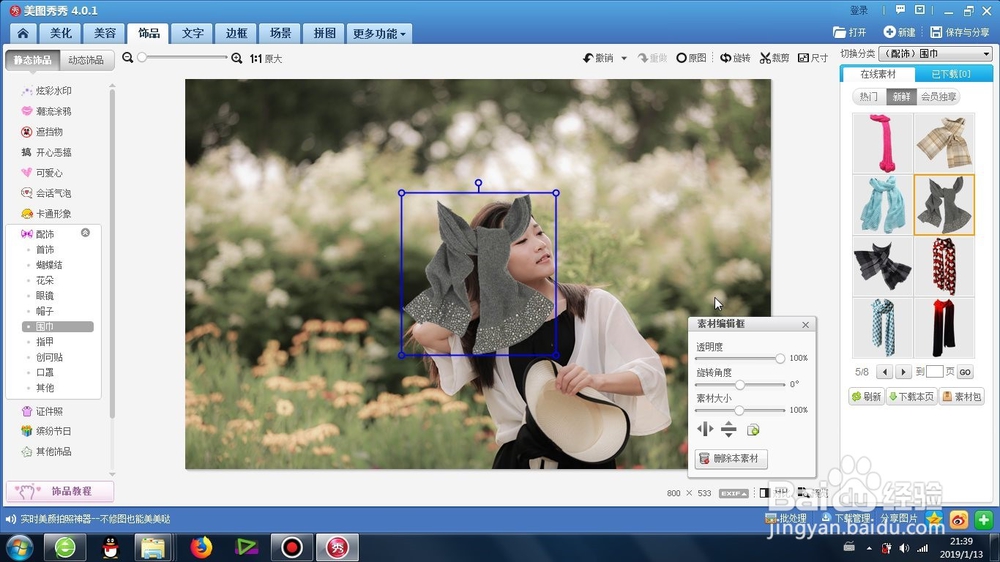1000x562 pixels.
Task: Select 眼镜 under accessories
Action: pyautogui.click(x=45, y=295)
